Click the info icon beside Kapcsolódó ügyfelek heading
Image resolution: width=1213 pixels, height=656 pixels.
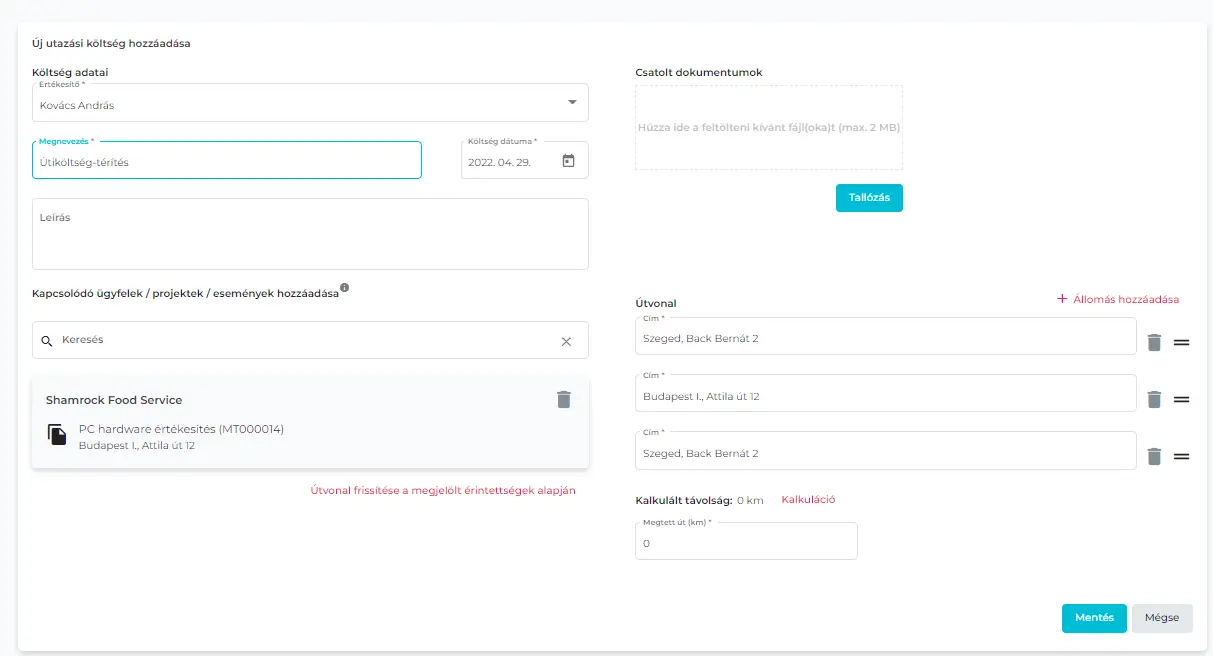click(x=345, y=288)
